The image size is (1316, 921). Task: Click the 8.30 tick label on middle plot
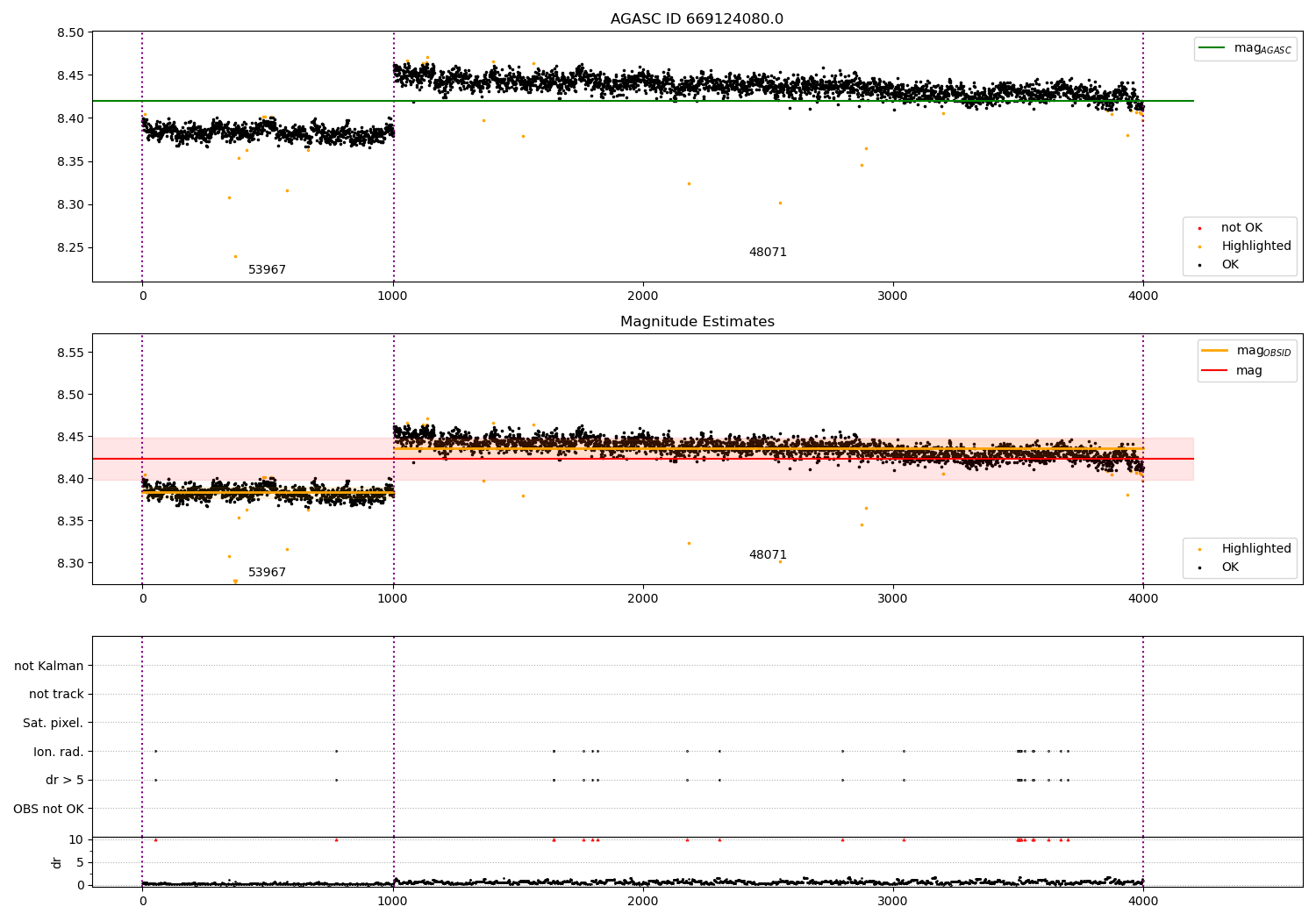(70, 563)
